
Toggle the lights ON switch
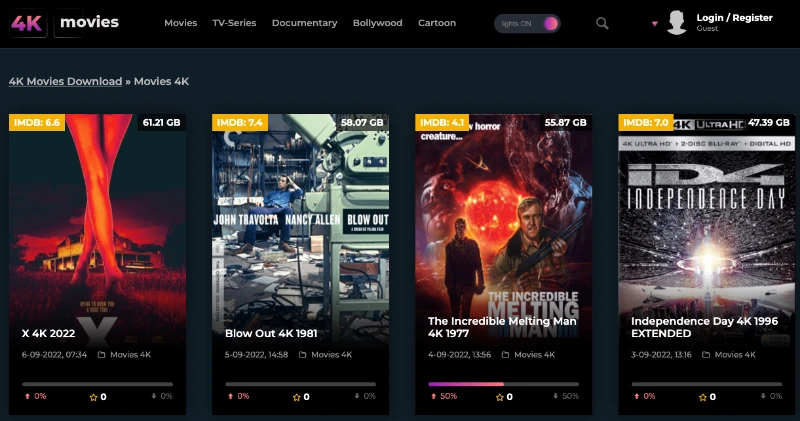click(527, 23)
